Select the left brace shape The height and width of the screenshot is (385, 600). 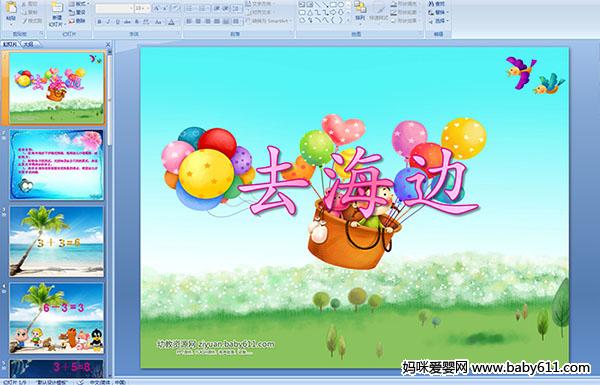[333, 20]
